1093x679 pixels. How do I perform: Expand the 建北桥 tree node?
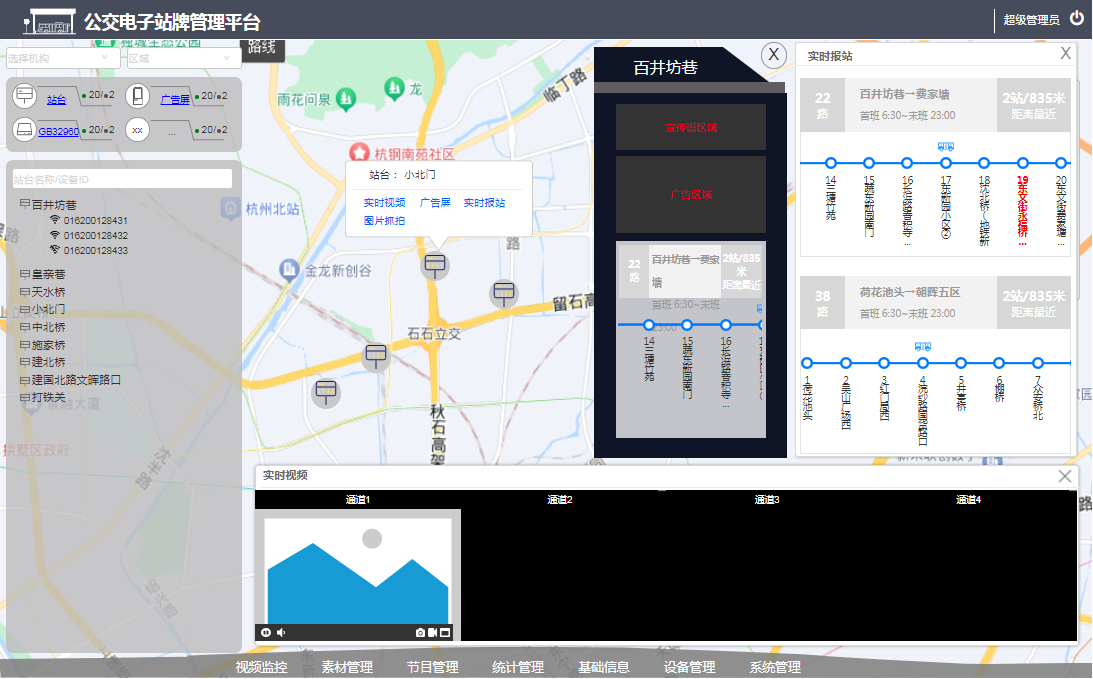click(25, 363)
